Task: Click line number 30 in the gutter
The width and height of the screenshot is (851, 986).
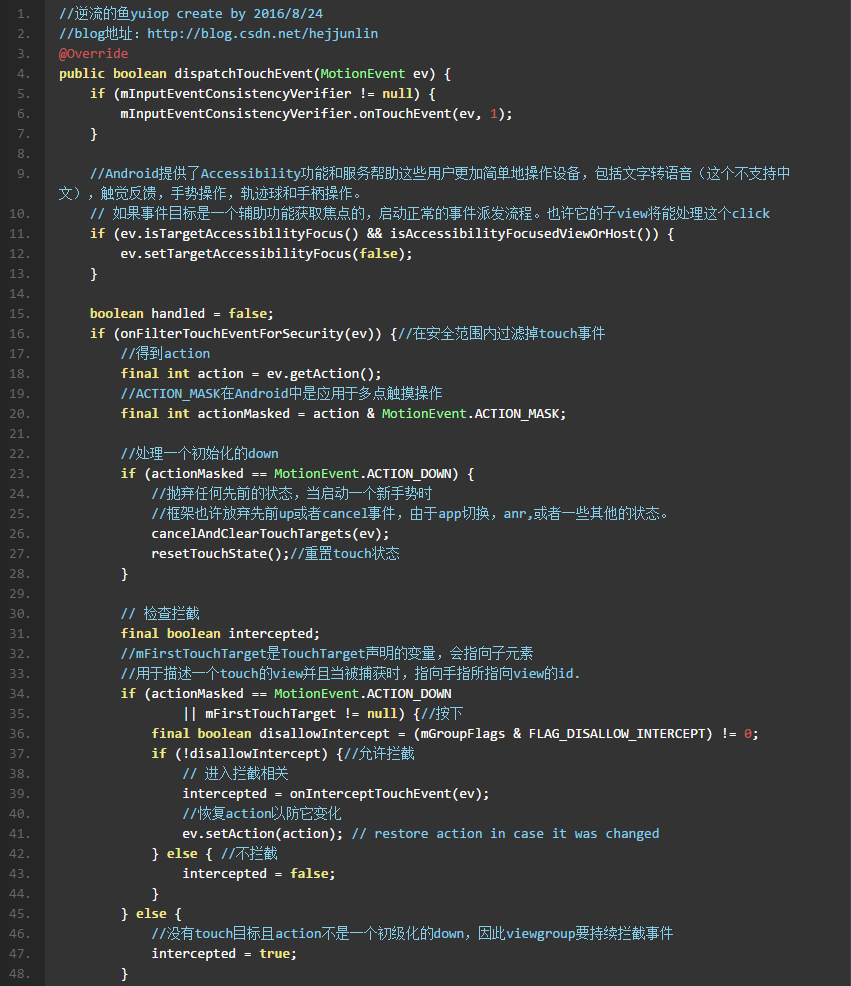Action: pyautogui.click(x=23, y=614)
